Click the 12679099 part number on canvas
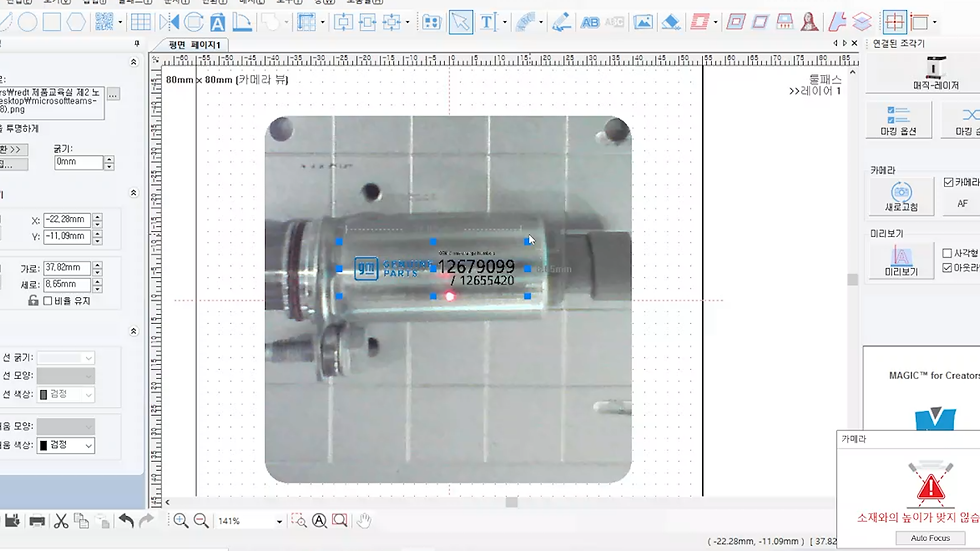The height and width of the screenshot is (551, 980). [476, 267]
